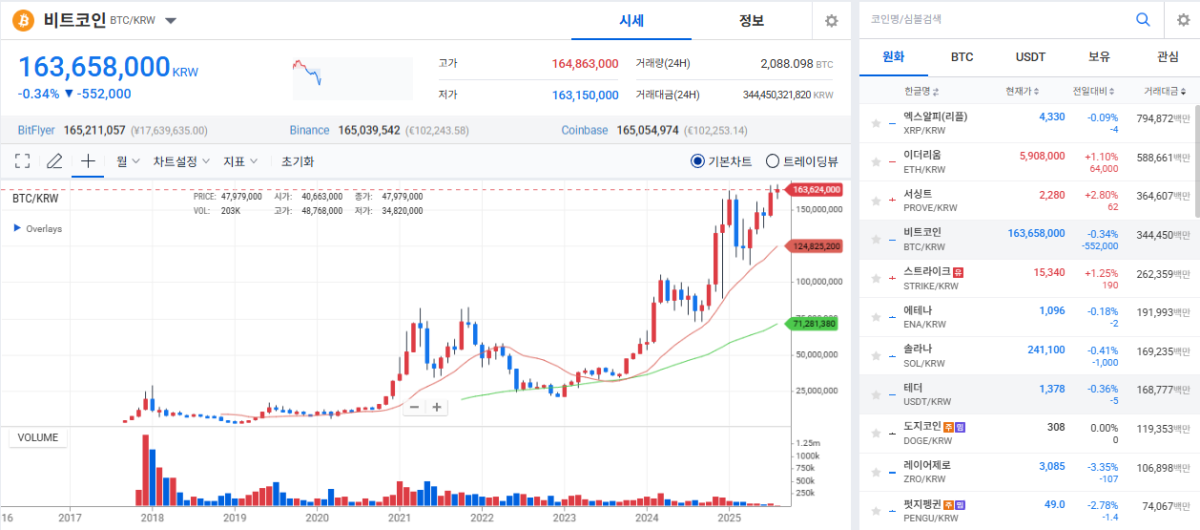This screenshot has width=1200, height=530.
Task: Click the VOLUME label on chart
Action: (x=38, y=438)
